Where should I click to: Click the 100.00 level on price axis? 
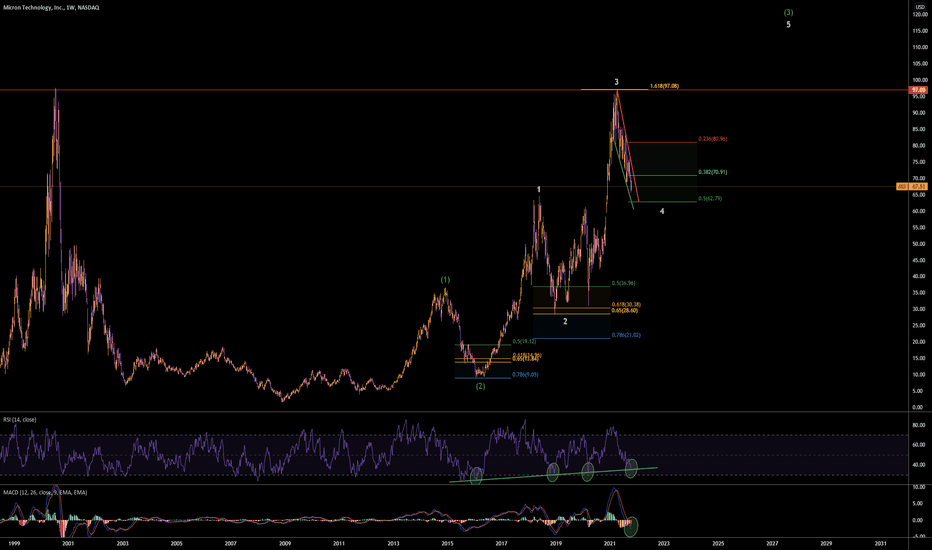(920, 80)
